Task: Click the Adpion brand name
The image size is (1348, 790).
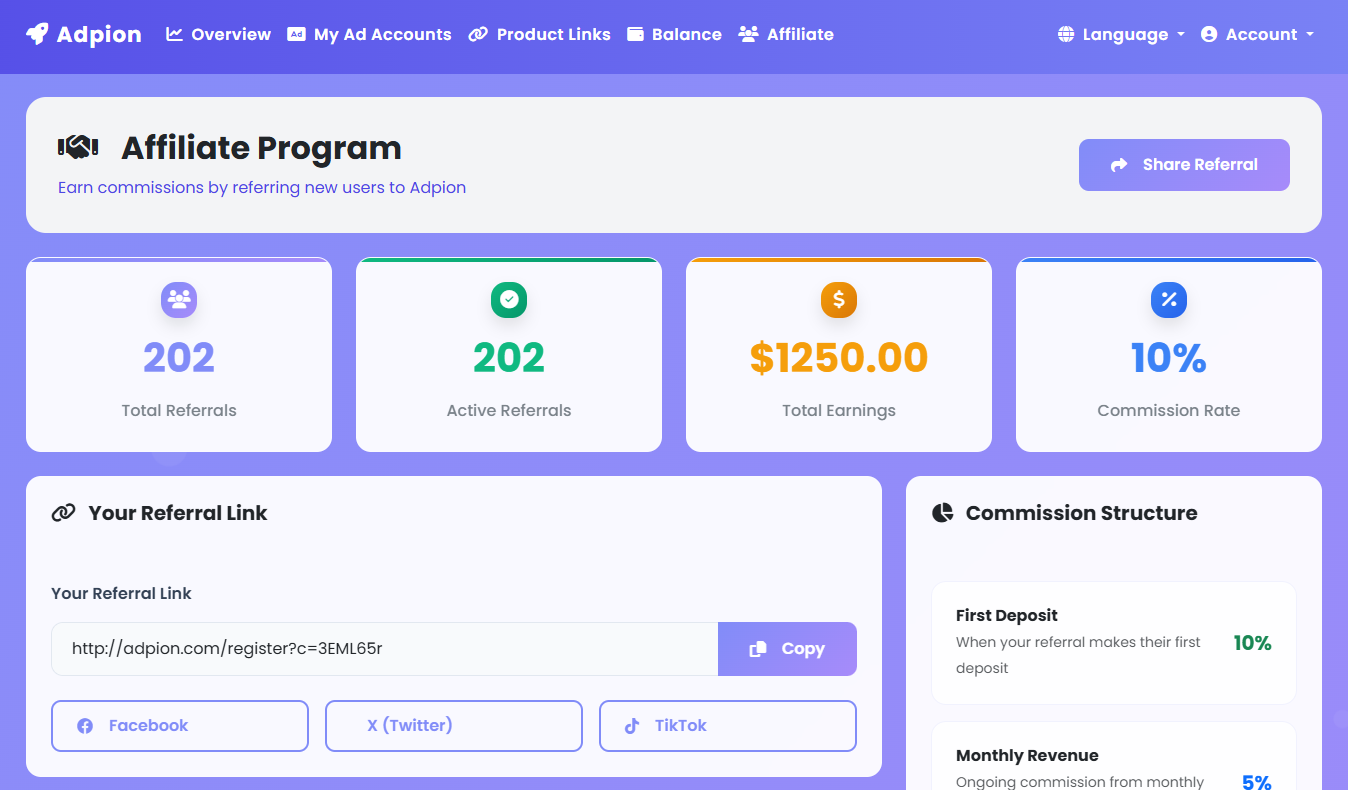Action: tap(99, 34)
